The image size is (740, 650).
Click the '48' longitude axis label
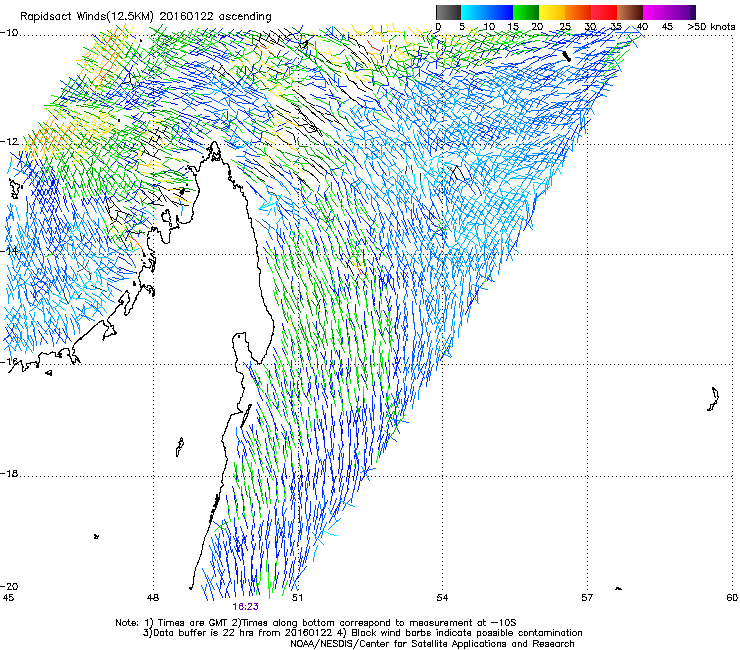pos(152,598)
